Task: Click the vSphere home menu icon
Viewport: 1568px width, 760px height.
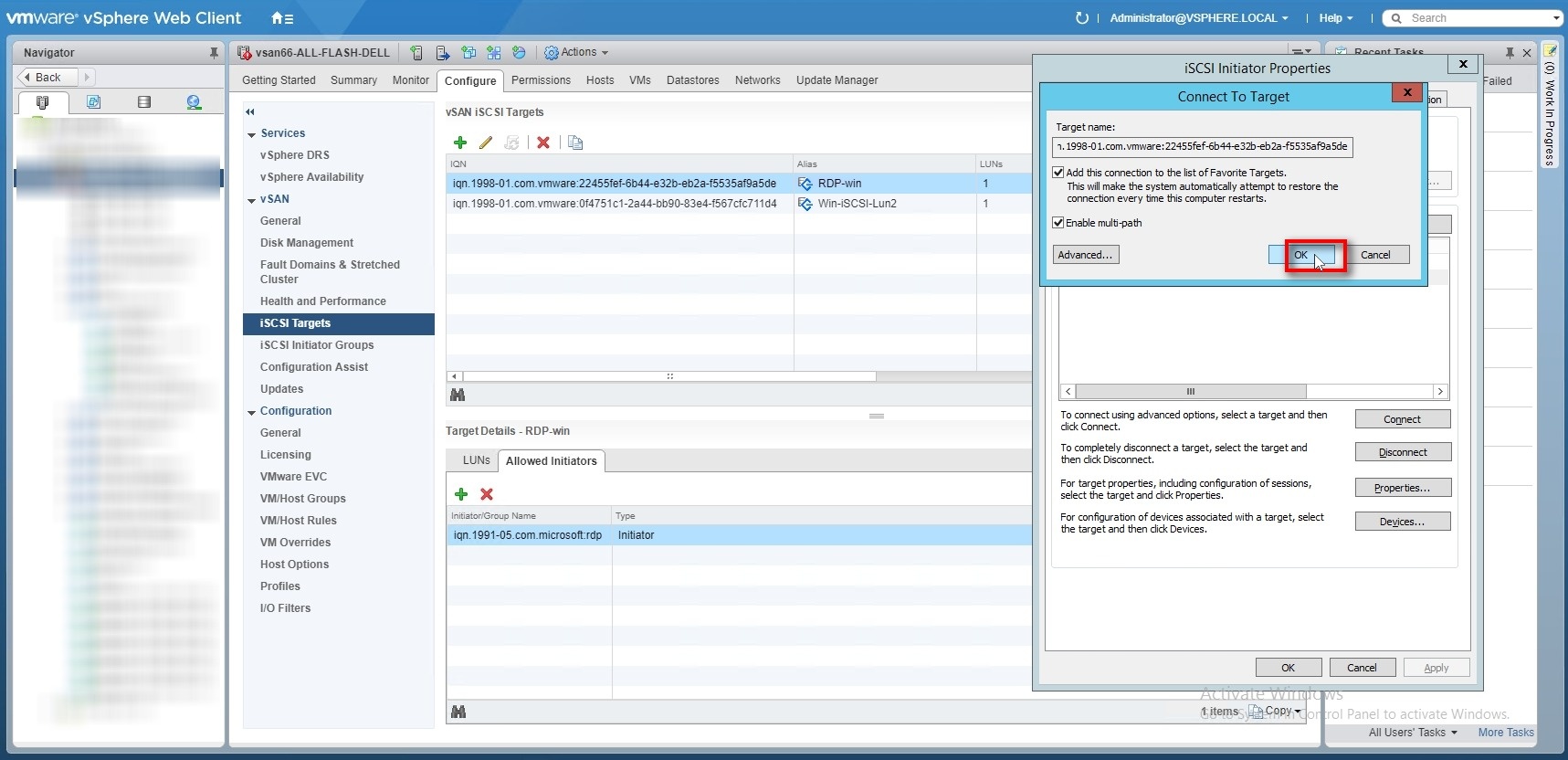Action: coord(282,18)
